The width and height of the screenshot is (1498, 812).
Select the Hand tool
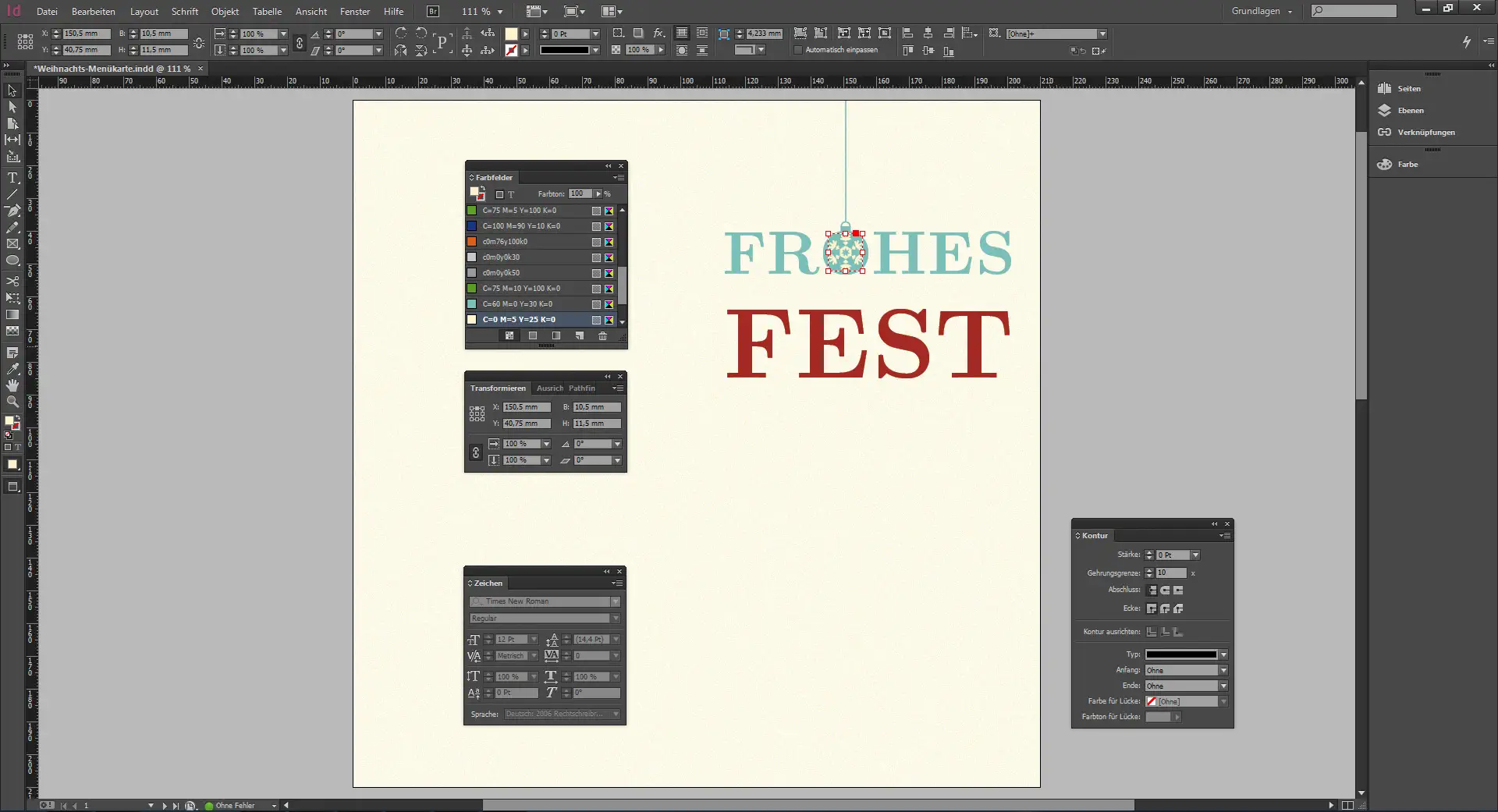pyautogui.click(x=12, y=385)
